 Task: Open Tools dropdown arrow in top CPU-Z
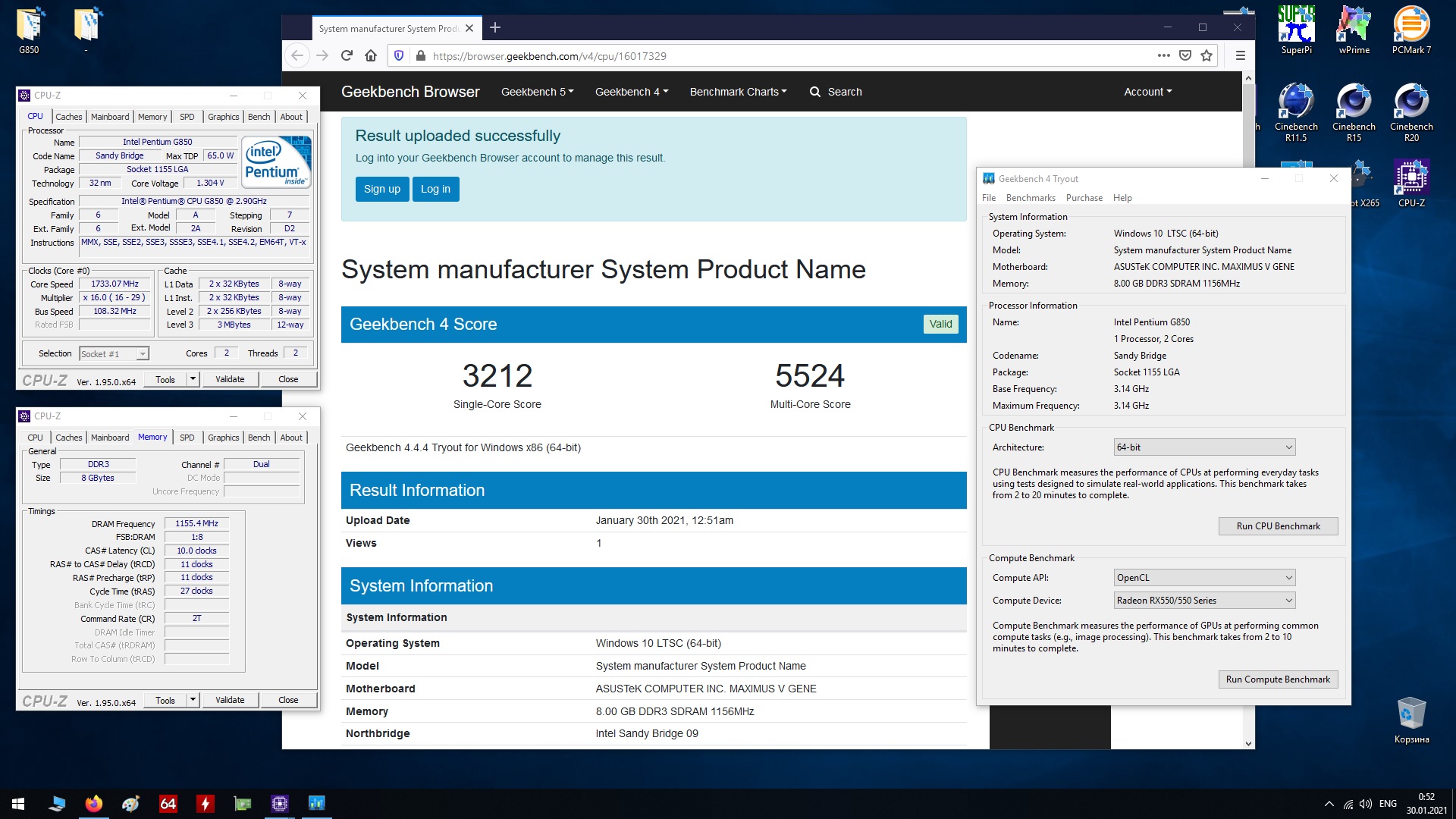(x=193, y=379)
